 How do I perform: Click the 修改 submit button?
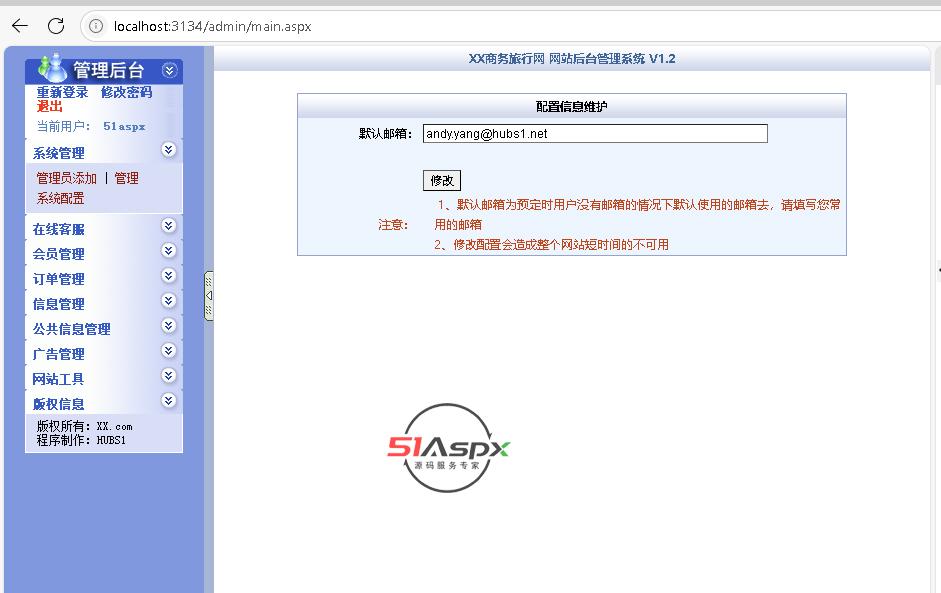point(442,180)
